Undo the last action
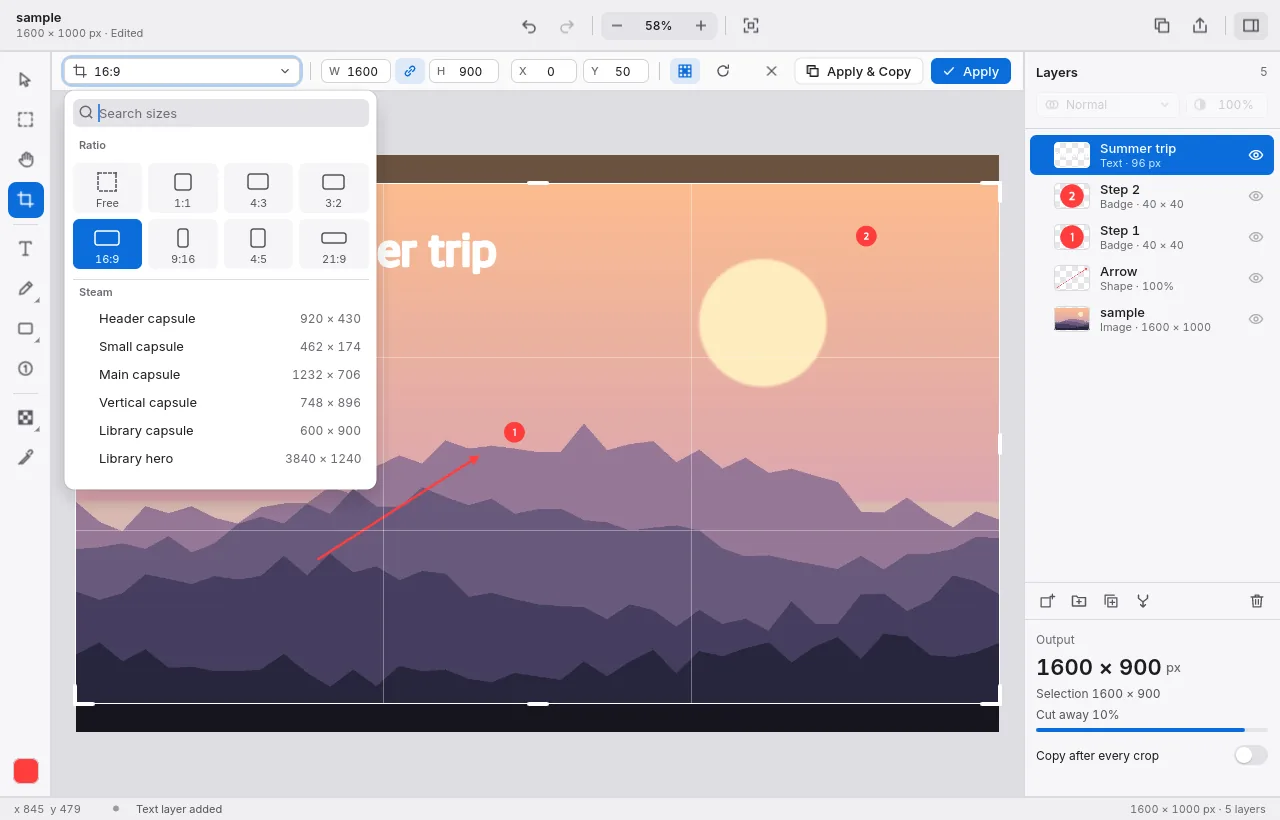The width and height of the screenshot is (1280, 820). (529, 26)
